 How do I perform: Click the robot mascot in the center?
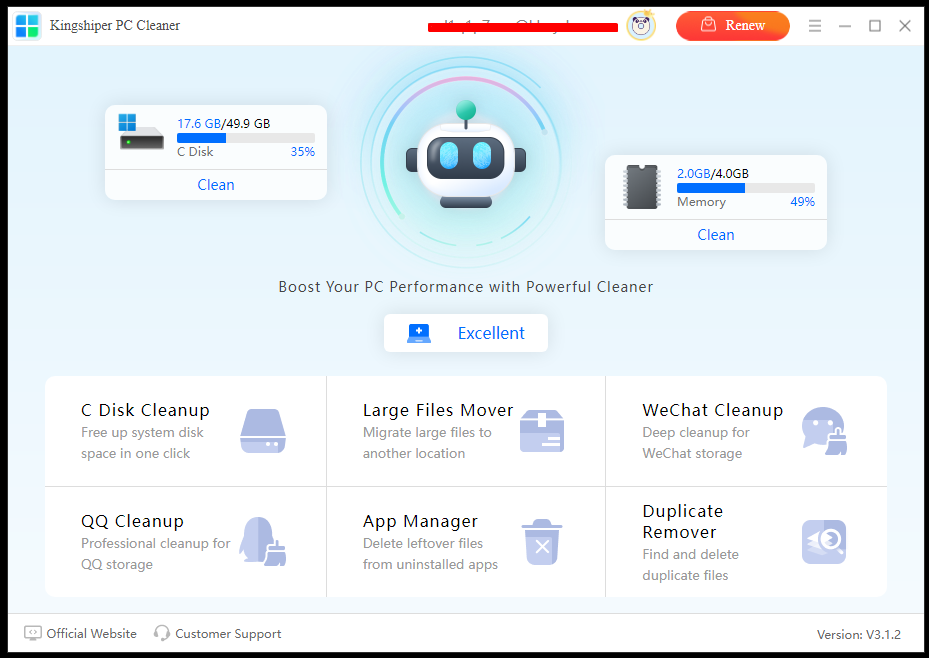pyautogui.click(x=466, y=156)
